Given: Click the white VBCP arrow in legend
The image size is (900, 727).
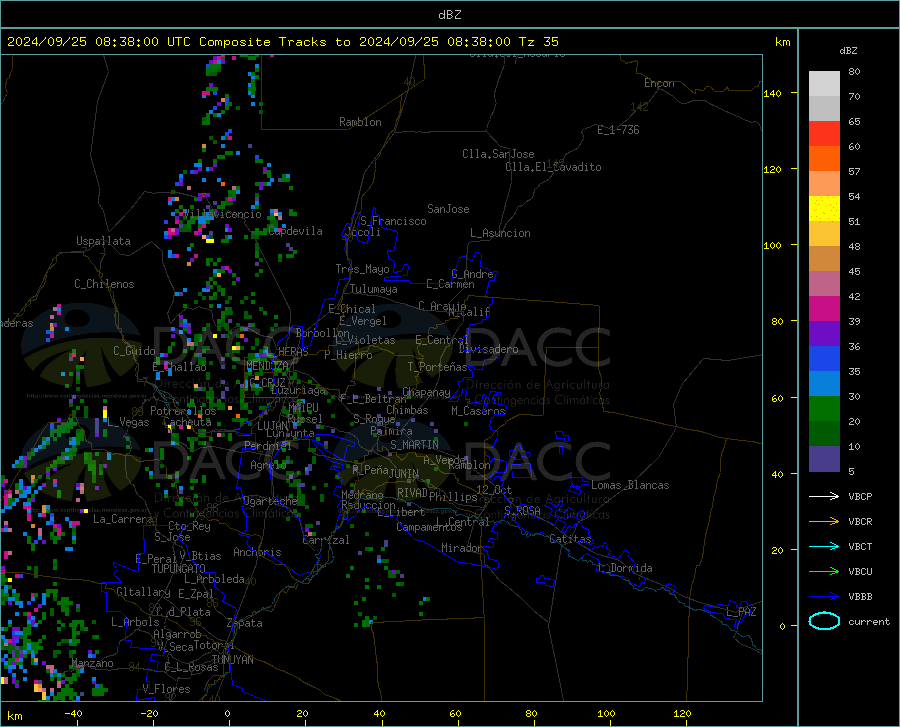Looking at the screenshot, I should coord(824,496).
